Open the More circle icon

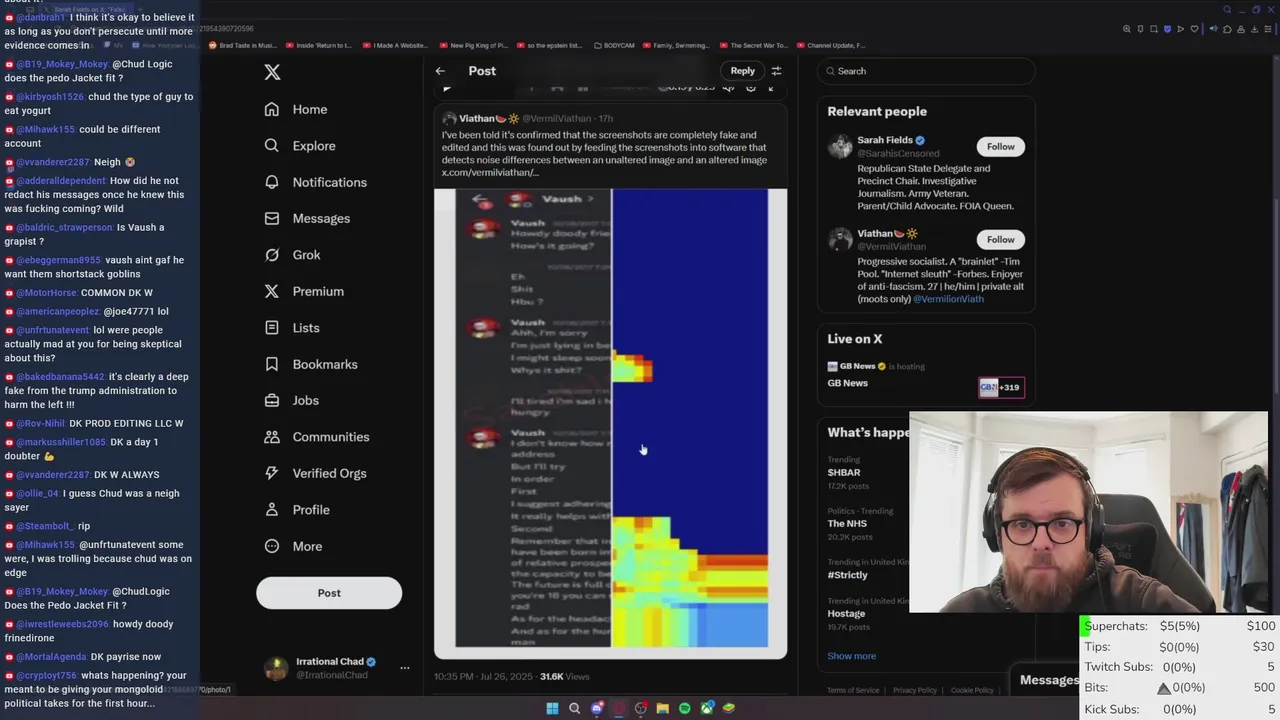[x=272, y=546]
